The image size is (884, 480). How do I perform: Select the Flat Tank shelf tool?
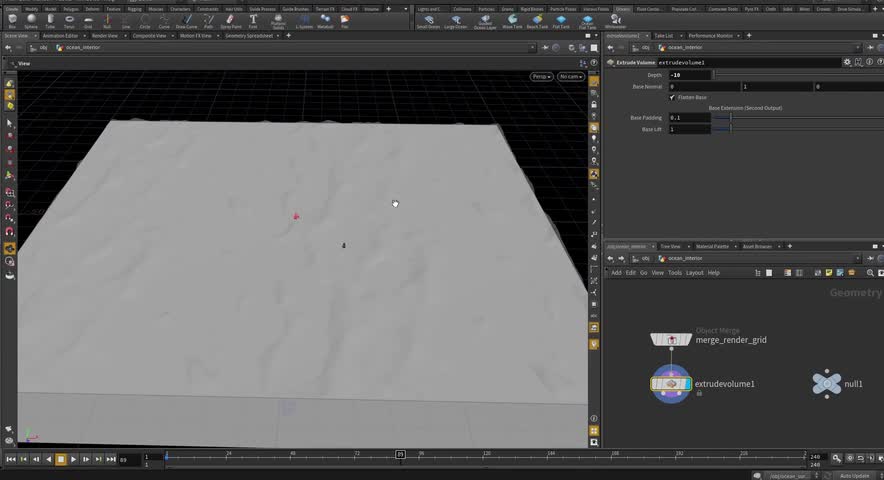(561, 21)
